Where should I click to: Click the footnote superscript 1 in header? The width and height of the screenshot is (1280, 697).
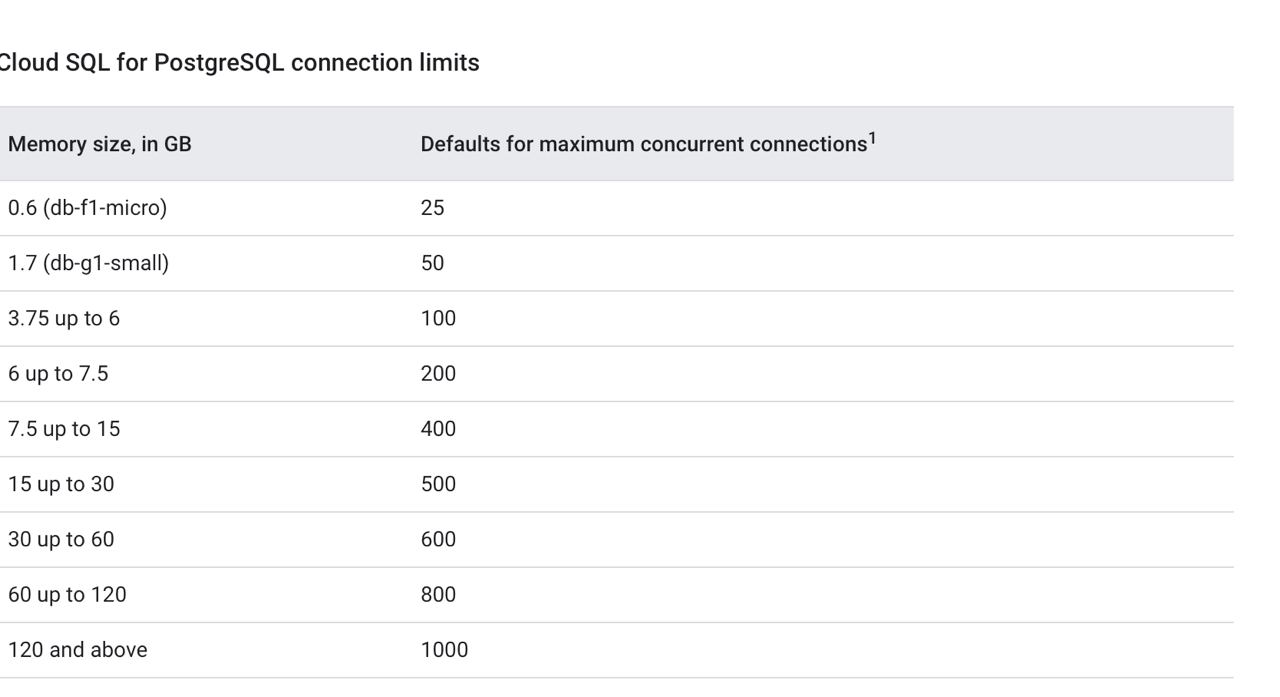[872, 138]
